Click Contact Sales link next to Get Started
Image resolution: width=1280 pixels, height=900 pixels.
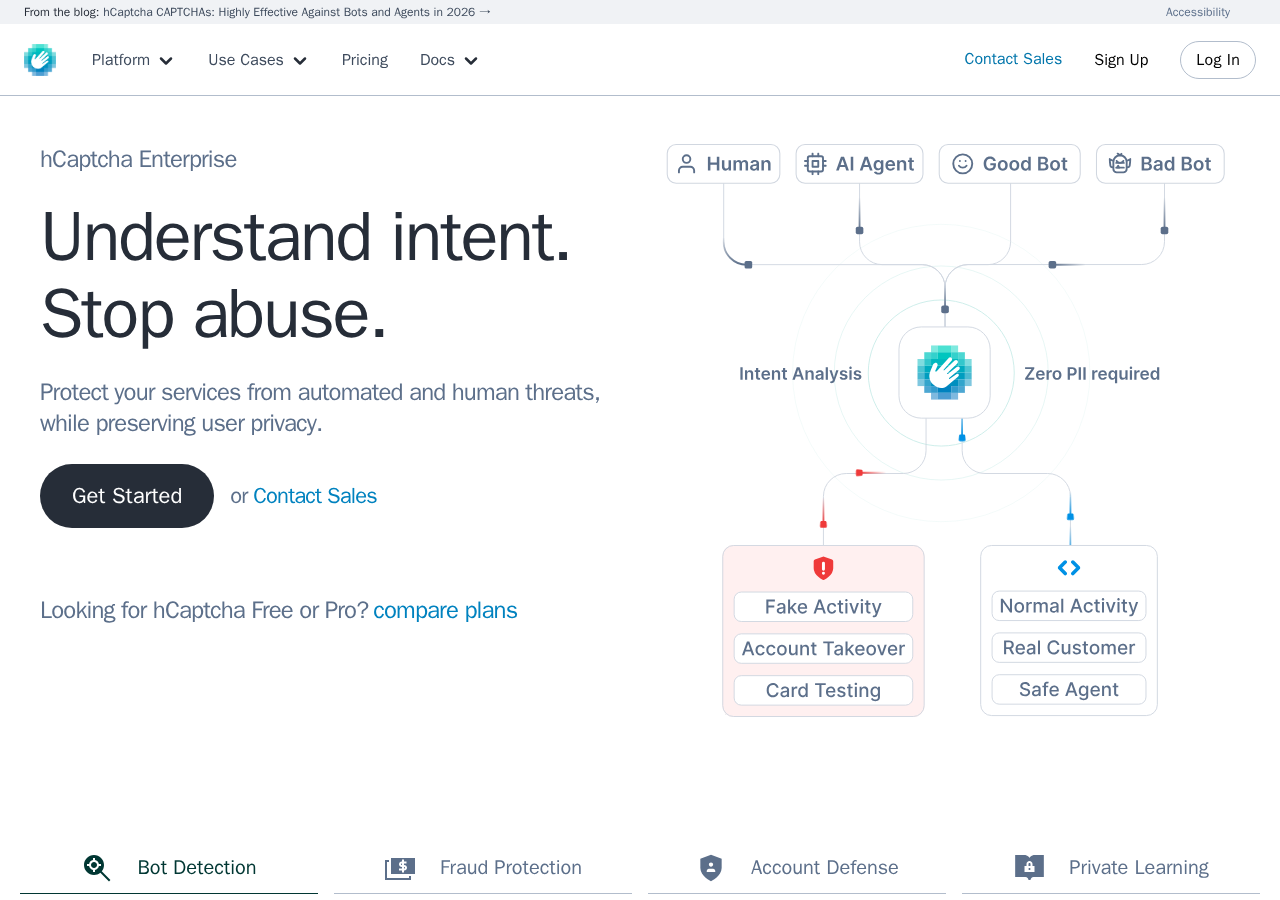click(315, 496)
